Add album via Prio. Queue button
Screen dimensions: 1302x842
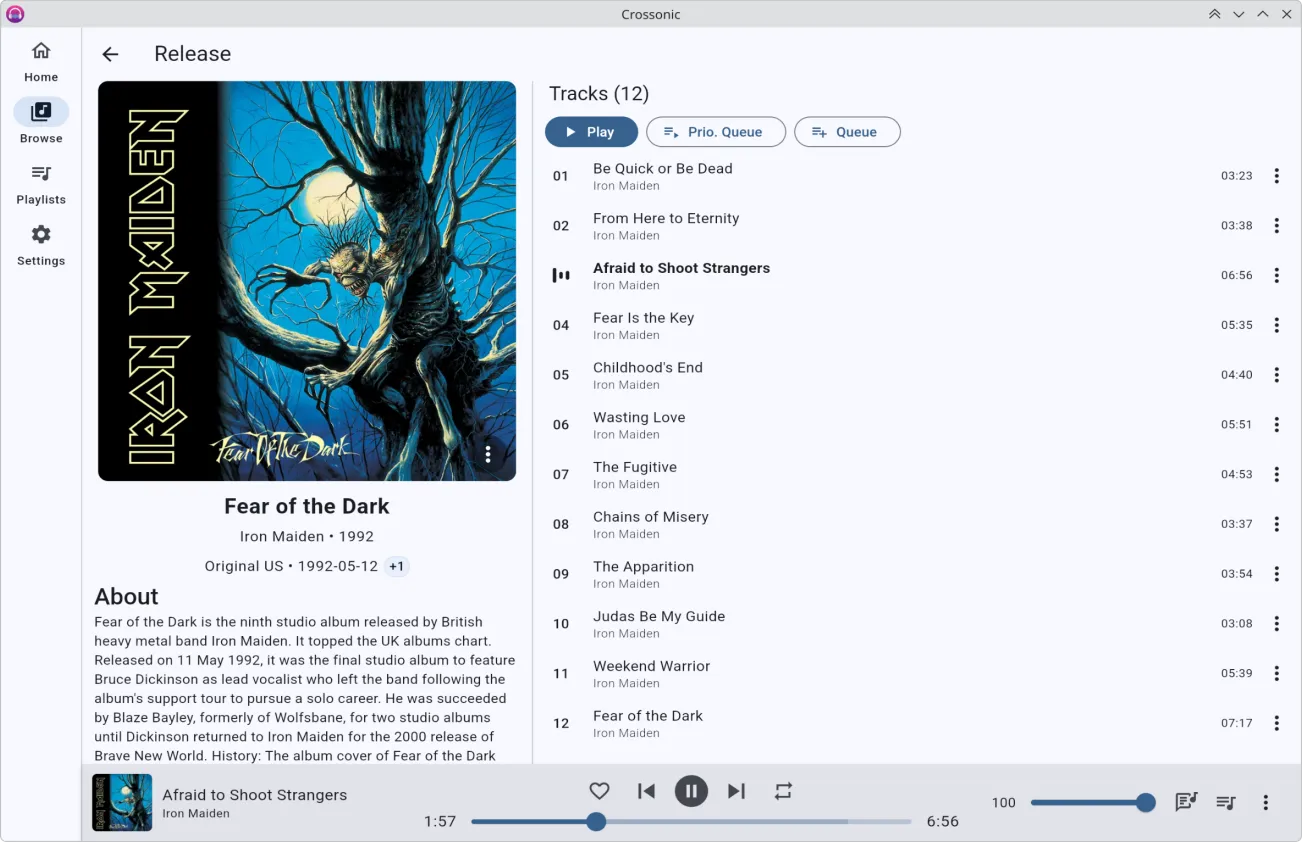(x=716, y=132)
